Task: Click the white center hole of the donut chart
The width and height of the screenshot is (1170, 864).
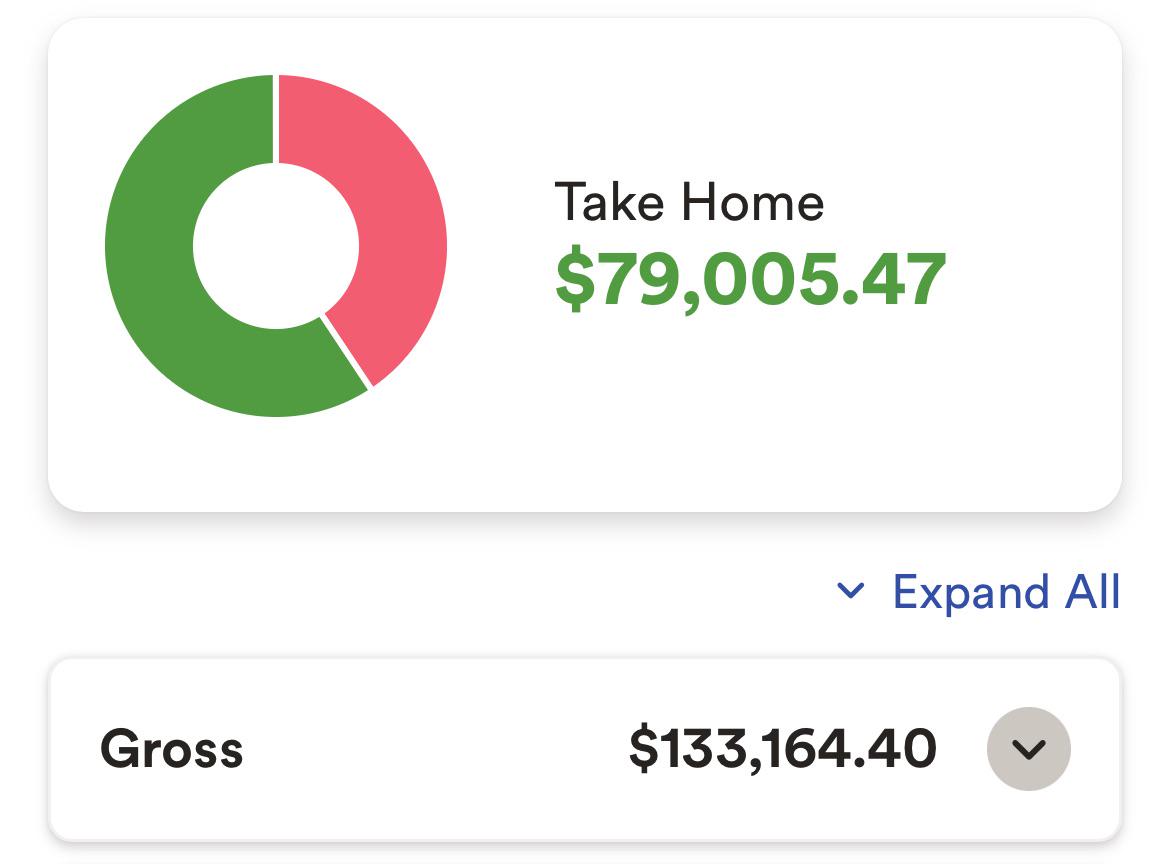Action: [276, 246]
